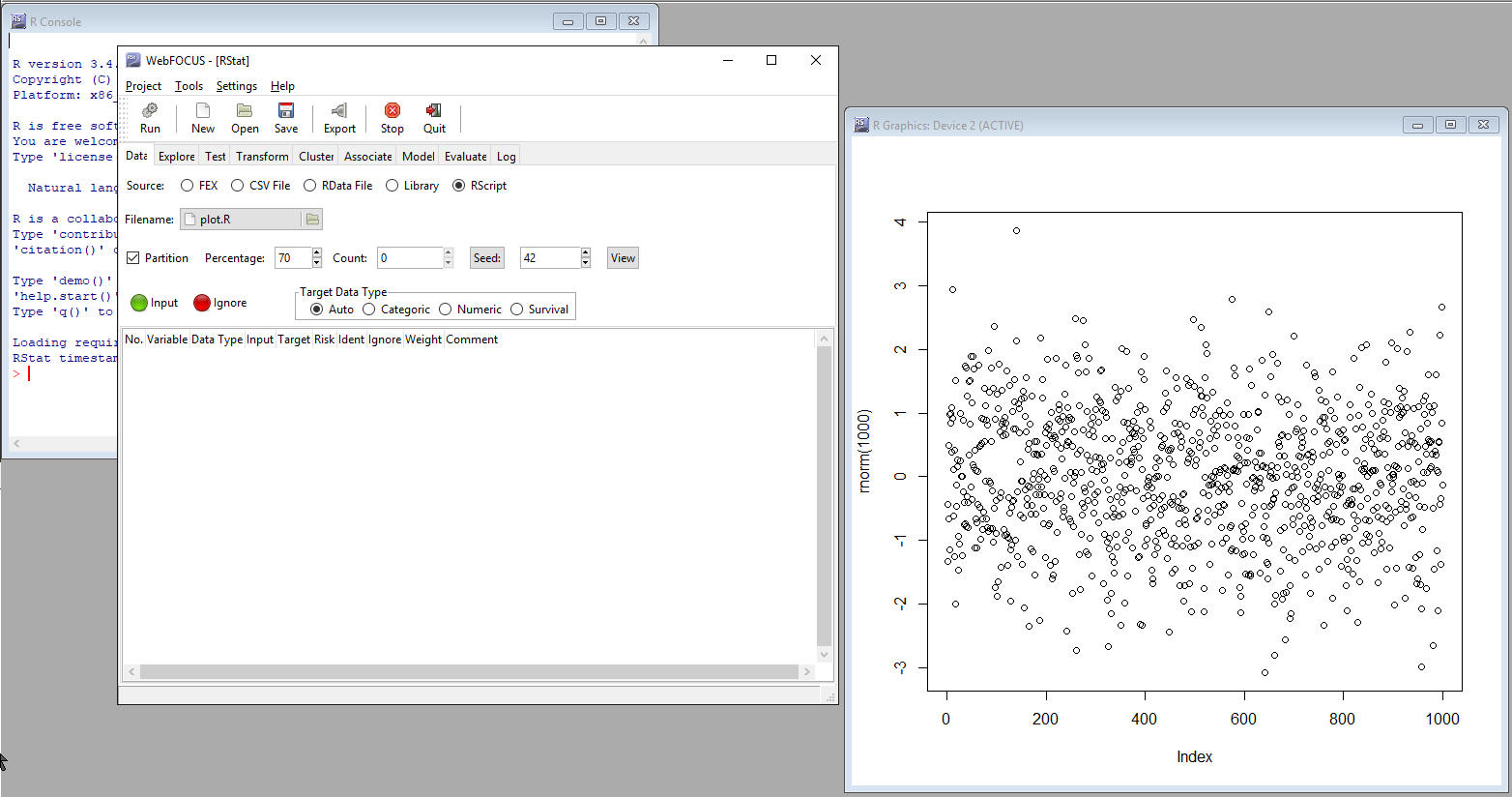
Task: Show the Log tab
Action: (506, 157)
